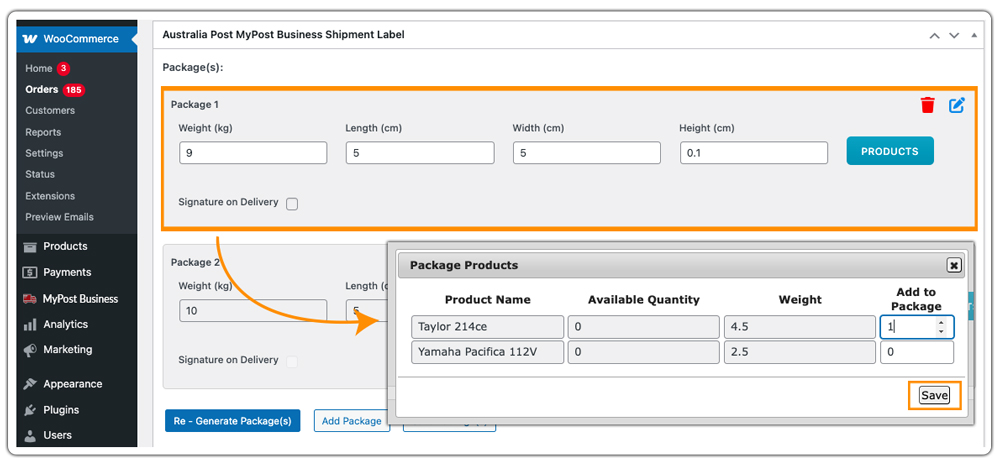This screenshot has width=1000, height=466.
Task: Close the Package Products dialog
Action: 953,265
